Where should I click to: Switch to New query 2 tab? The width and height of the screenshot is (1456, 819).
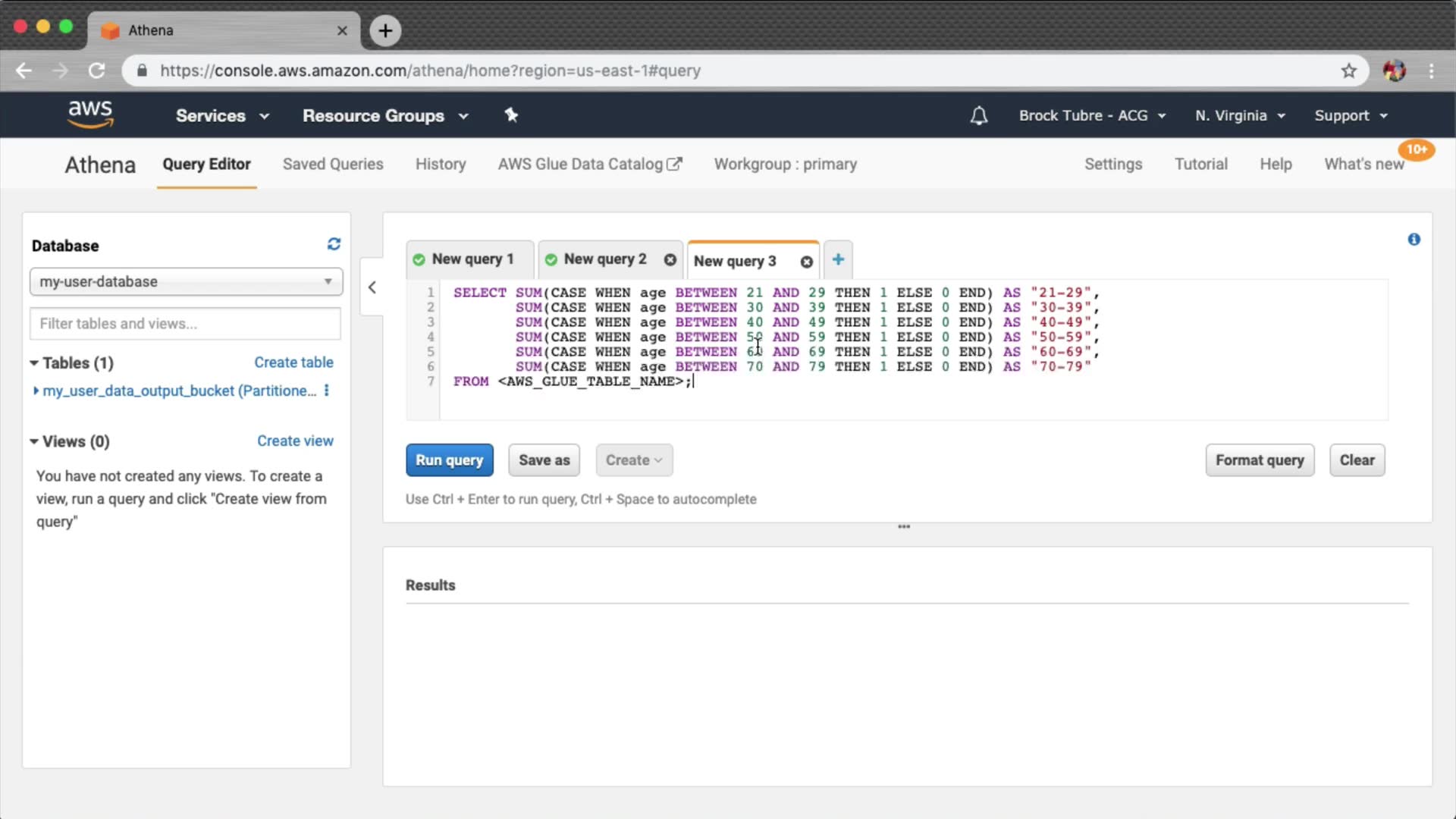click(x=604, y=259)
